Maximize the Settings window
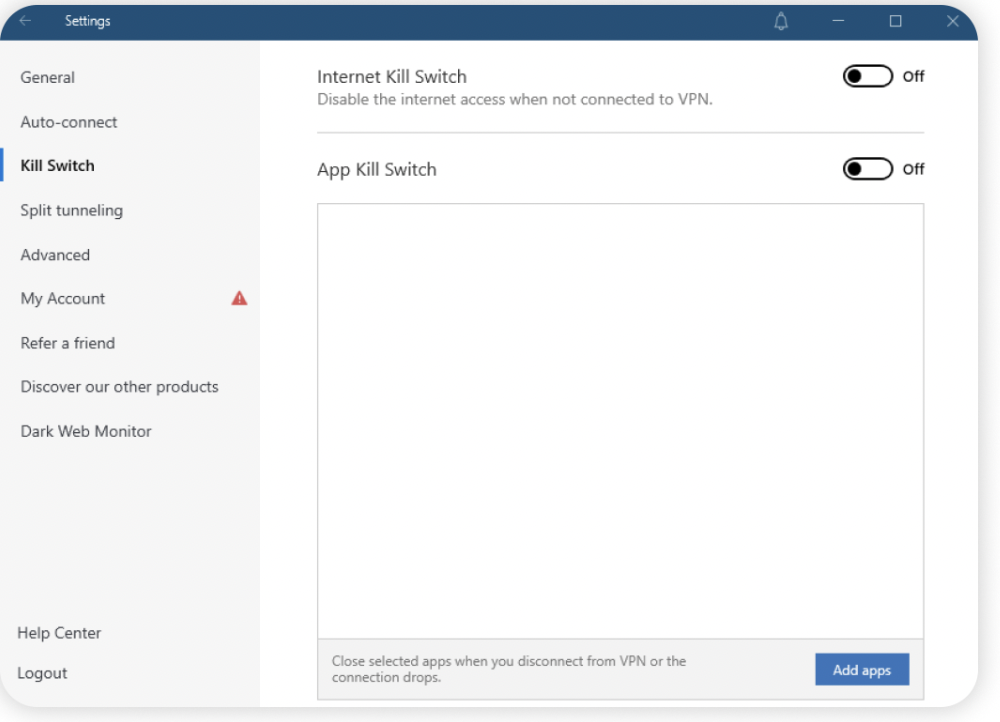Image resolution: width=1000 pixels, height=722 pixels. click(895, 21)
